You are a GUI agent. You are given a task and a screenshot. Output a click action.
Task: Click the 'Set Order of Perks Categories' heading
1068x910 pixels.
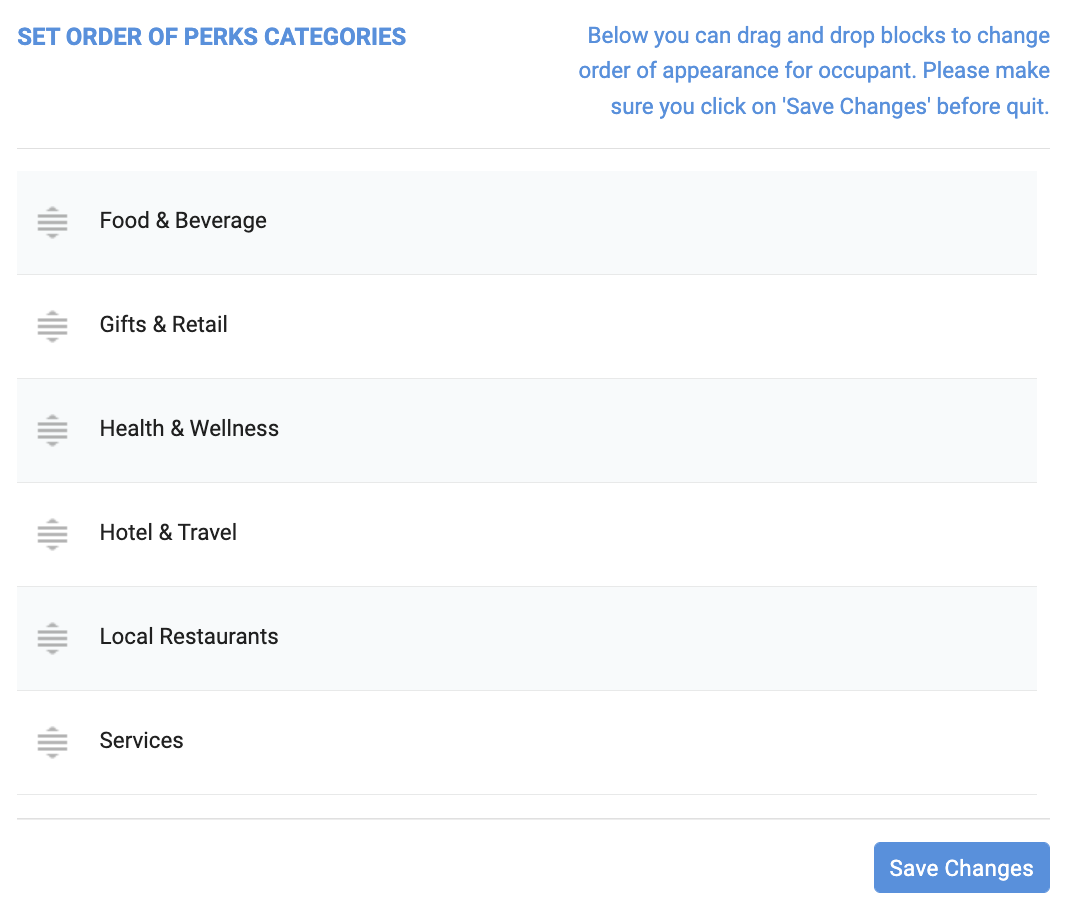coord(212,38)
